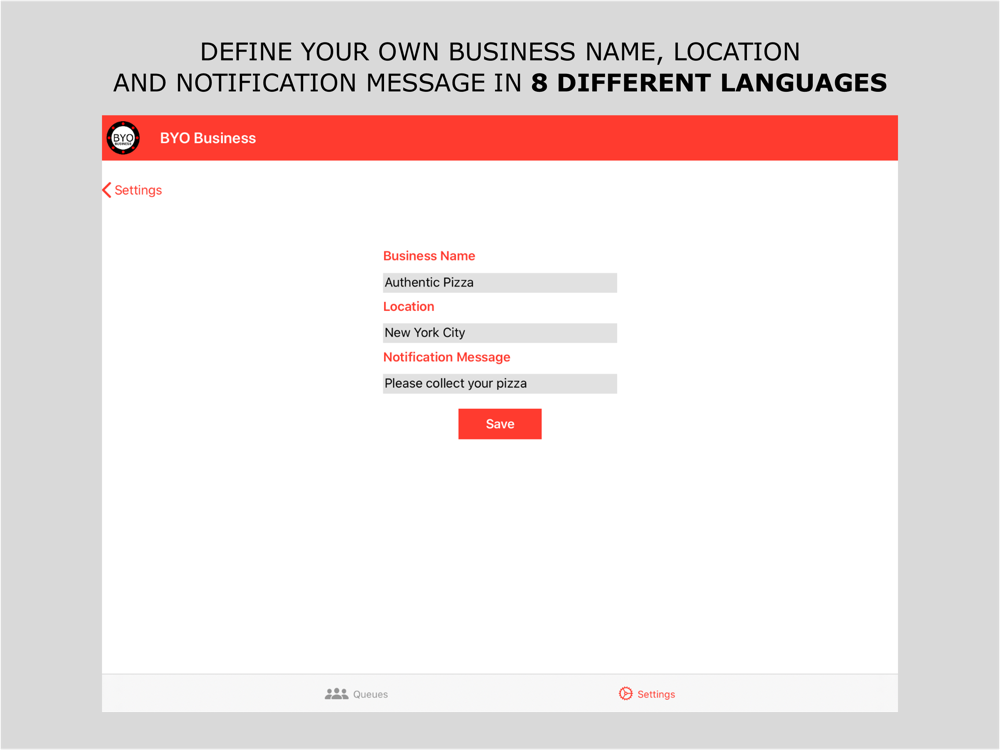Click the bold 8 DIFFERENT LANGUAGES text
Viewport: 1000px width, 750px height.
tap(709, 84)
